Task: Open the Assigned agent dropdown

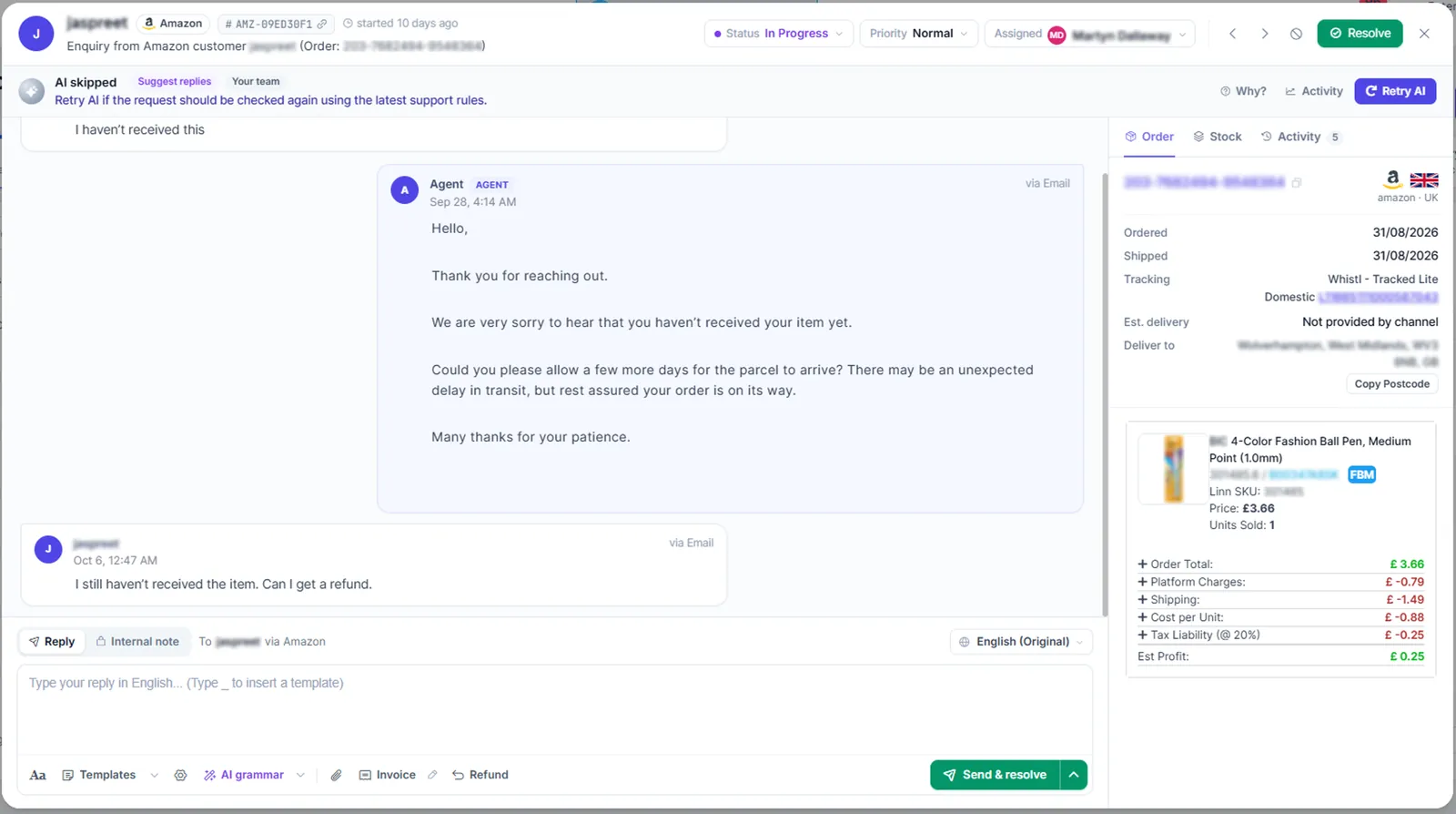Action: [x=1089, y=34]
